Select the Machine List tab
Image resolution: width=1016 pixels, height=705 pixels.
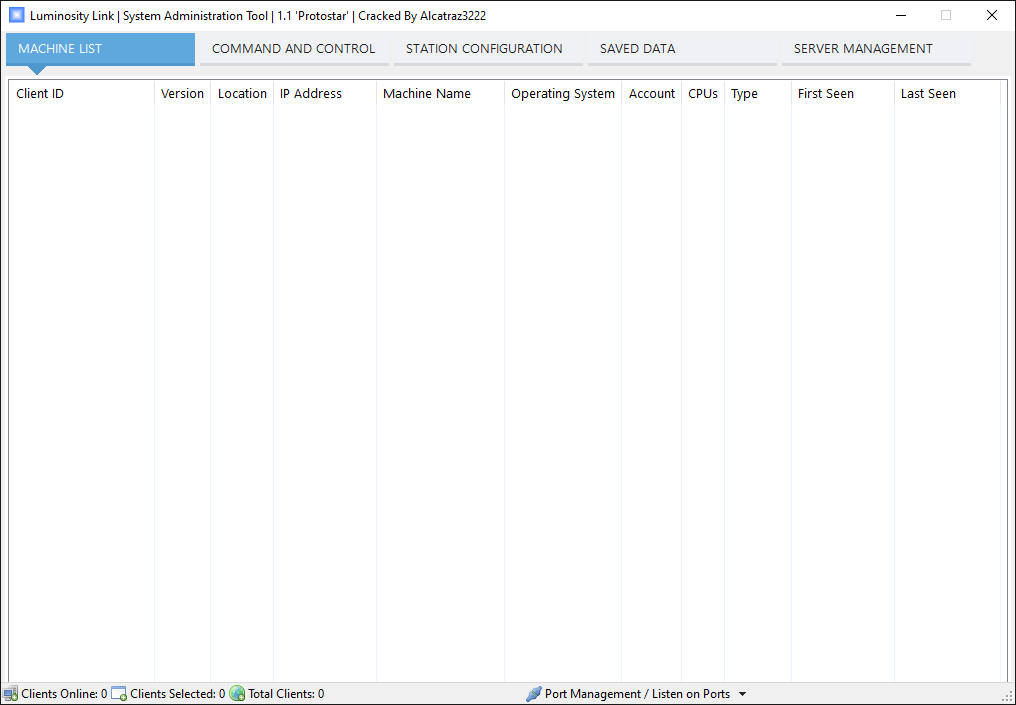(x=100, y=49)
